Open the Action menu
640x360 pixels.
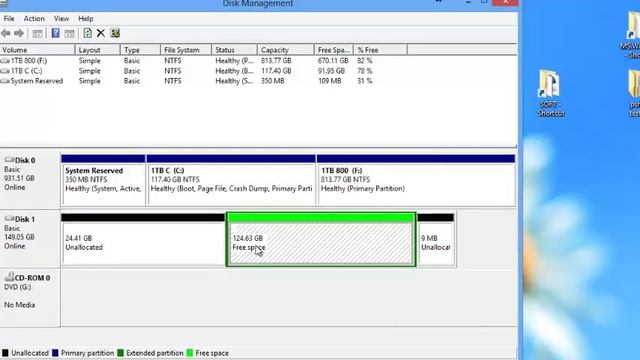click(x=34, y=19)
